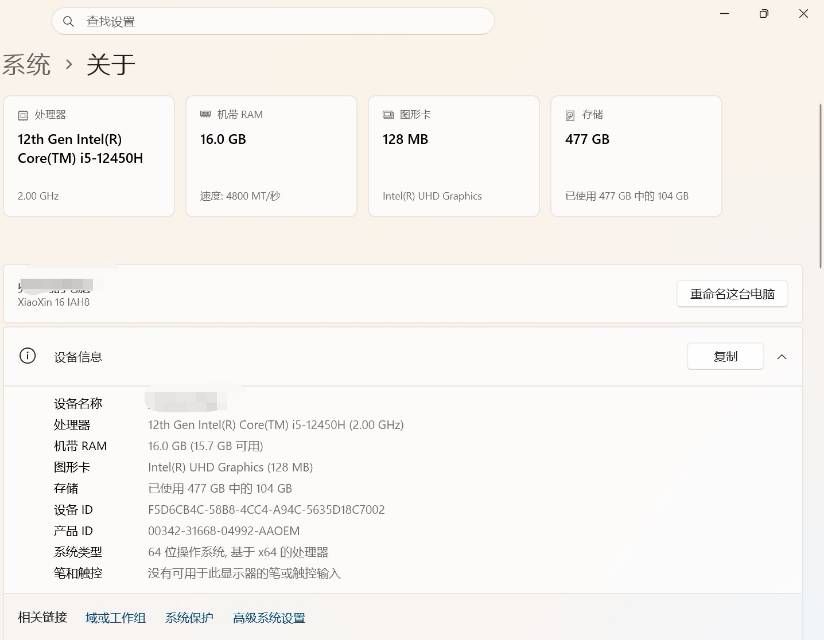Viewport: 824px width, 640px height.
Task: Open the 系统保护 link
Action: pos(189,618)
